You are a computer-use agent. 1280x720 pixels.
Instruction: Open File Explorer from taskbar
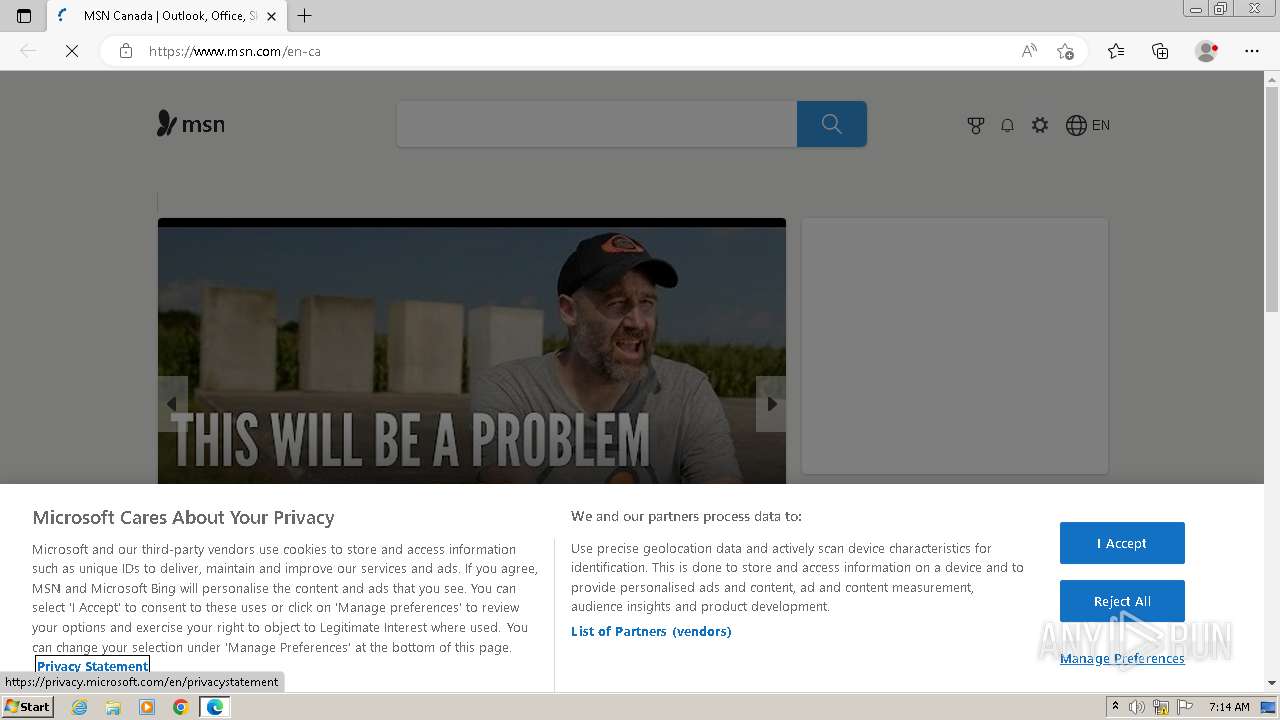point(113,707)
